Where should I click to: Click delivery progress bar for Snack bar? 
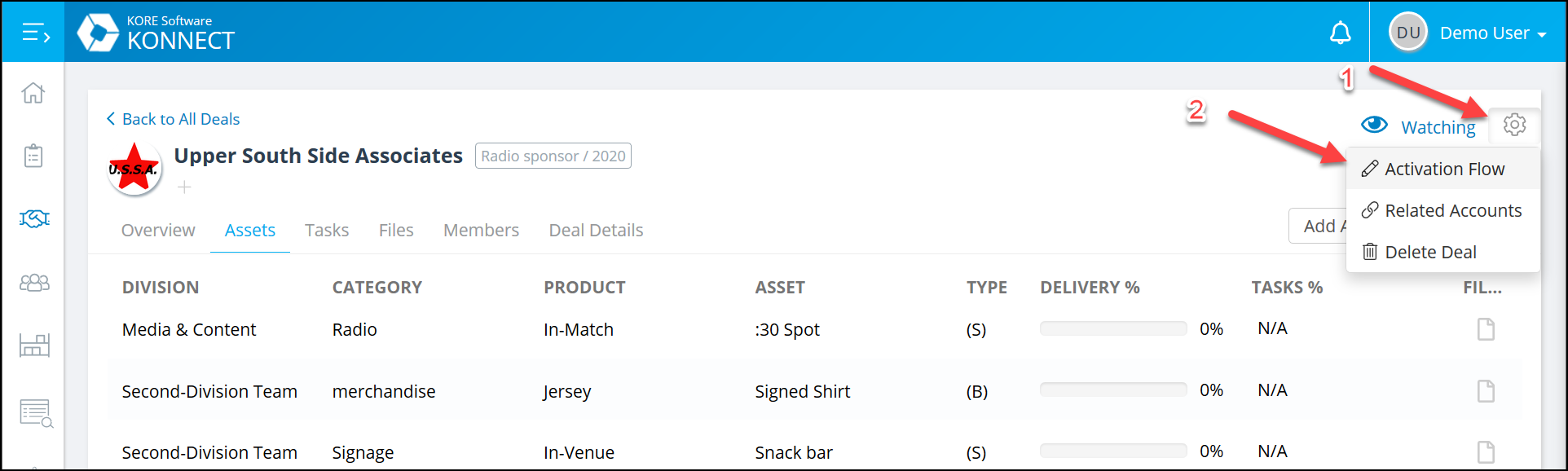click(x=1113, y=451)
